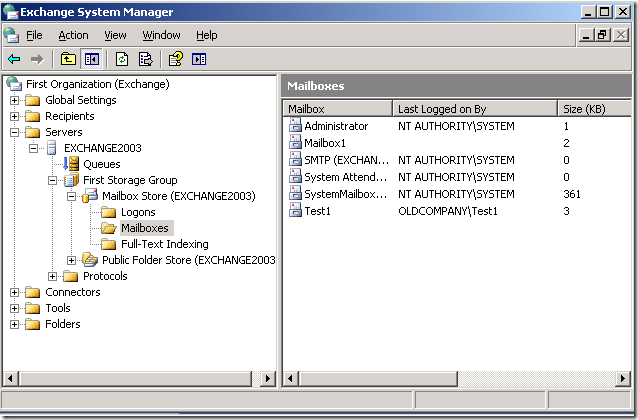Expand the Connectors node
The width and height of the screenshot is (638, 420).
(14, 292)
